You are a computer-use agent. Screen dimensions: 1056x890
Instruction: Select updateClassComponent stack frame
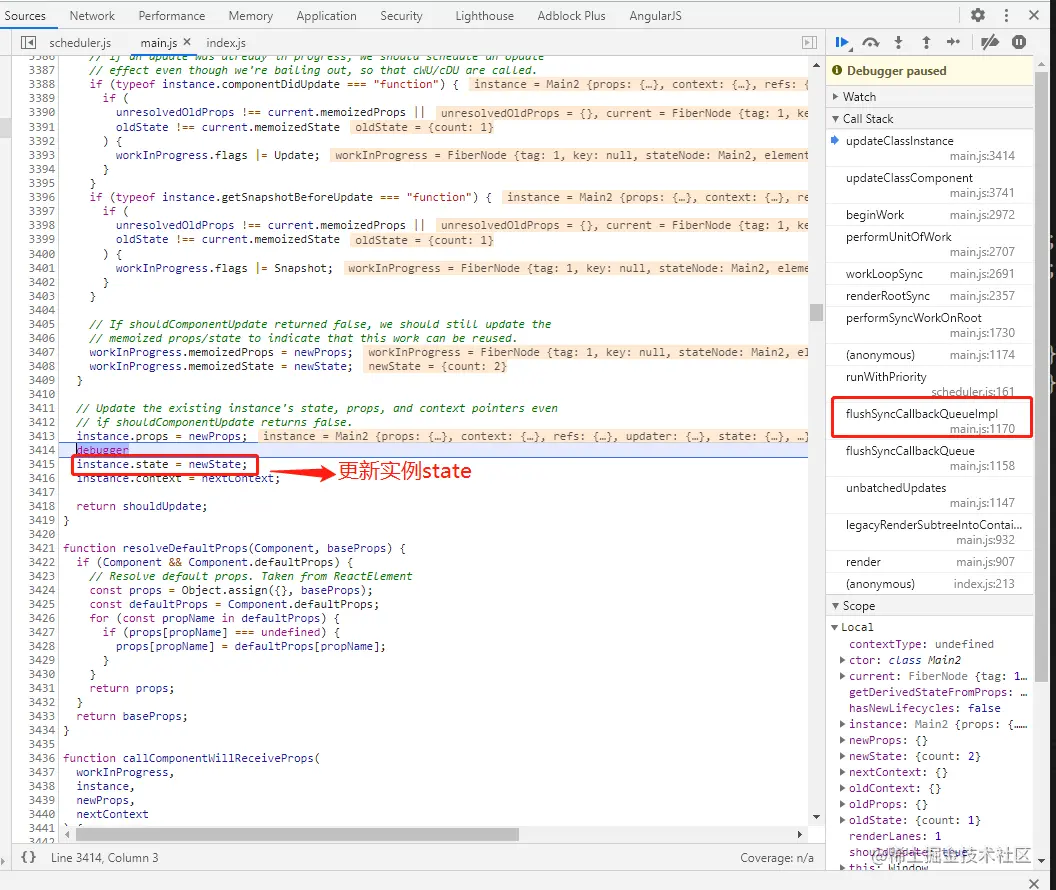point(929,185)
